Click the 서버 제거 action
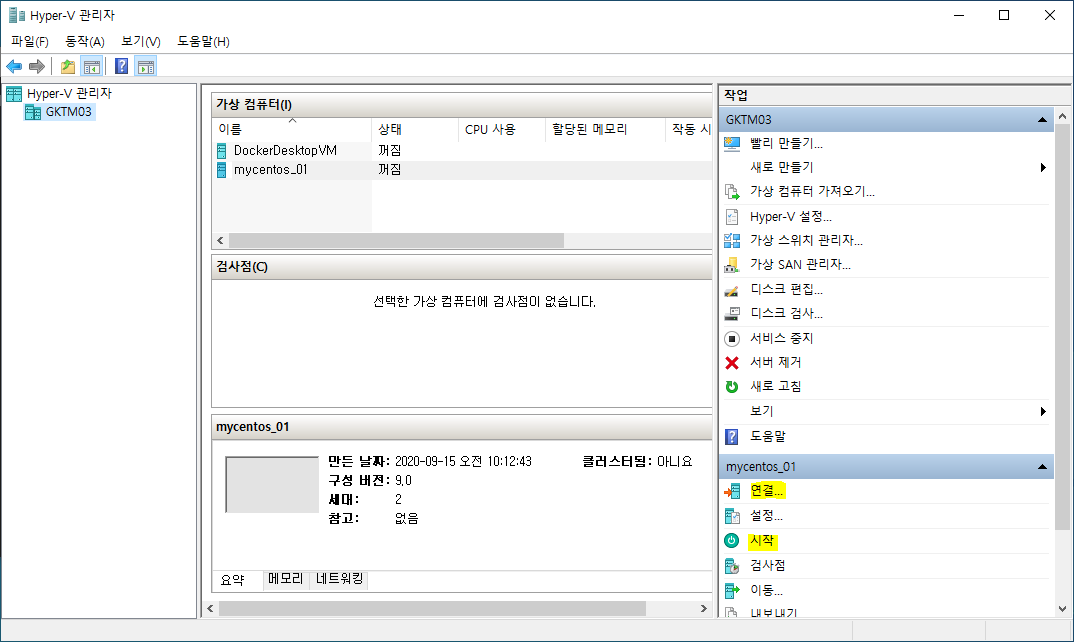Screen dimensions: 1074x642 [x=775, y=362]
